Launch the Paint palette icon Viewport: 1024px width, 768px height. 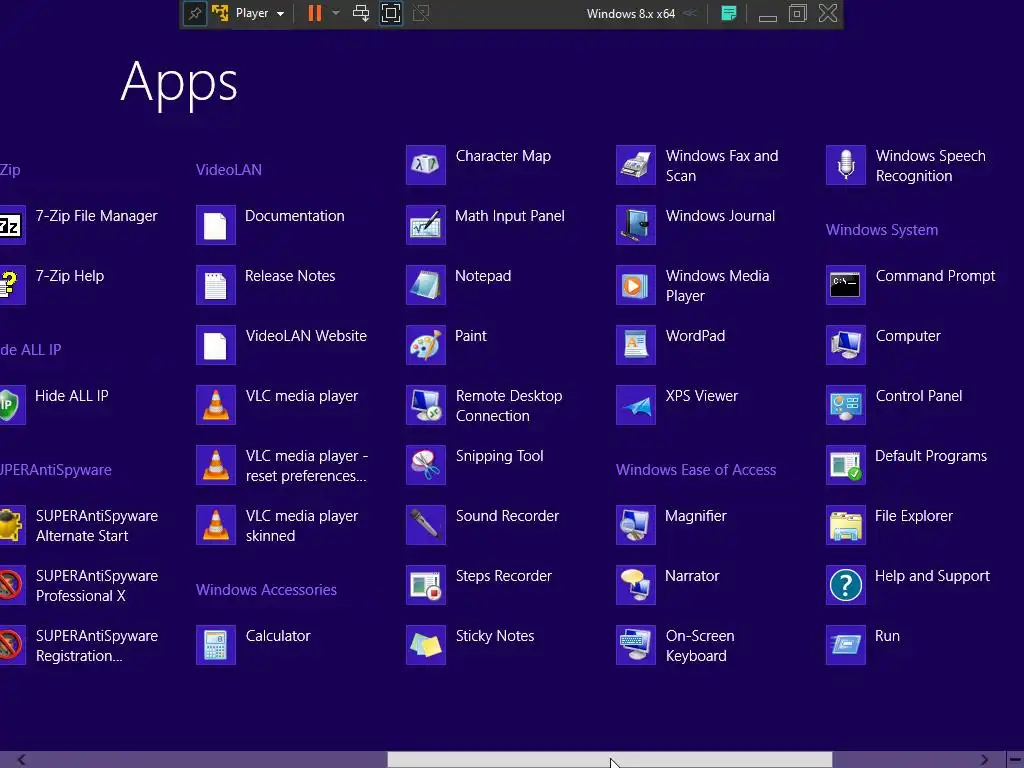[426, 345]
